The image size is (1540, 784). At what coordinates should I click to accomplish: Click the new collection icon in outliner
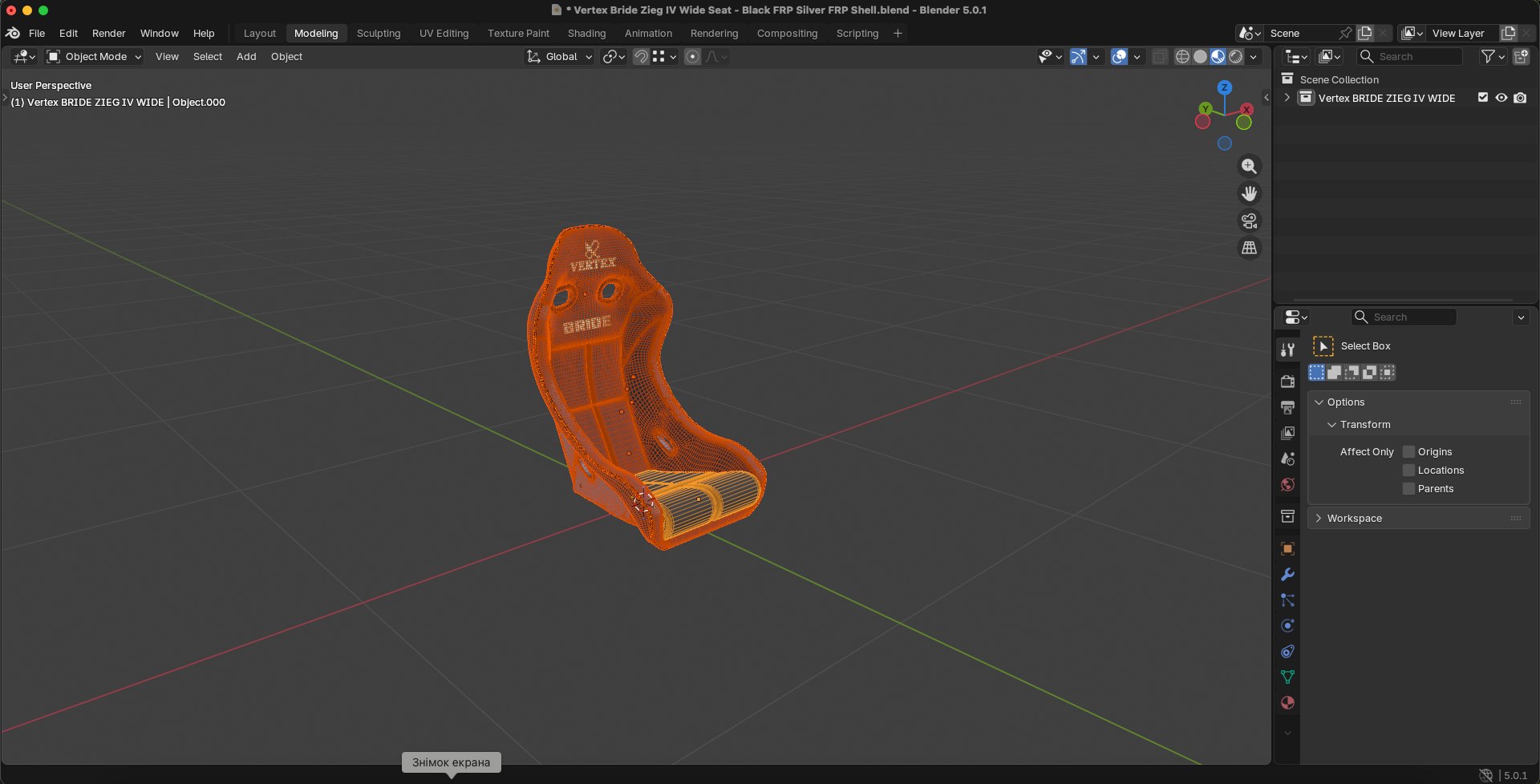click(x=1521, y=57)
